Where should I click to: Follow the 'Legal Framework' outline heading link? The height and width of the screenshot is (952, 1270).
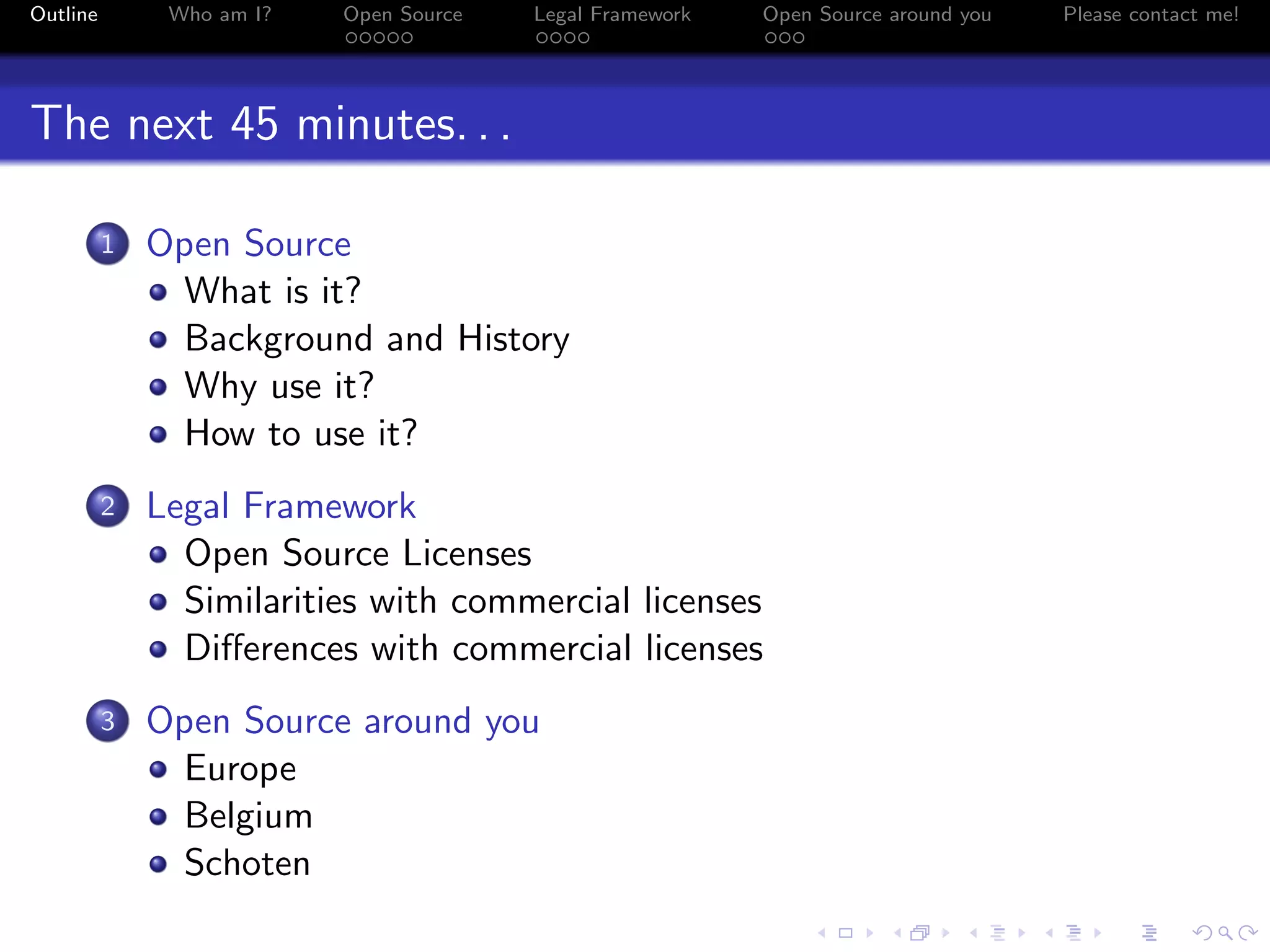[281, 506]
